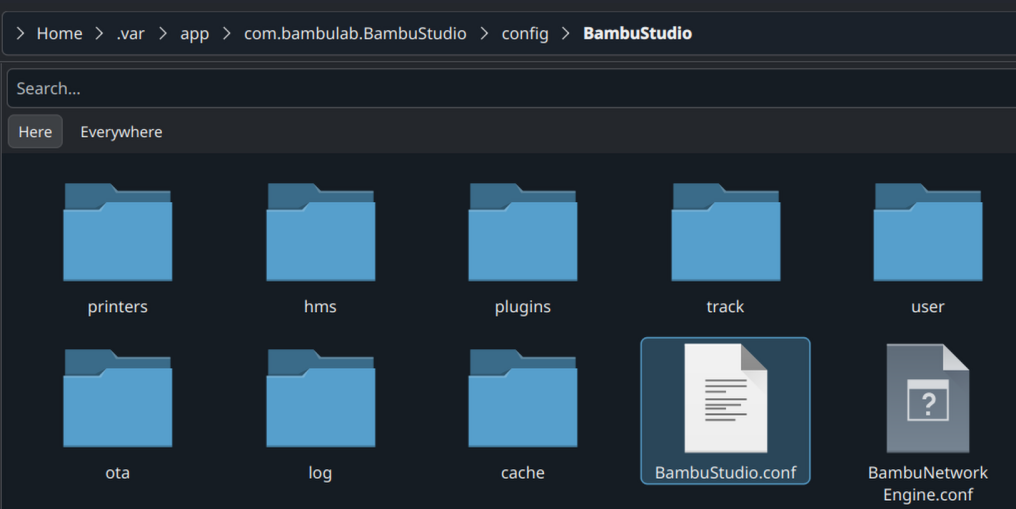The width and height of the screenshot is (1016, 509).
Task: Go to app in breadcrumb
Action: 194,33
